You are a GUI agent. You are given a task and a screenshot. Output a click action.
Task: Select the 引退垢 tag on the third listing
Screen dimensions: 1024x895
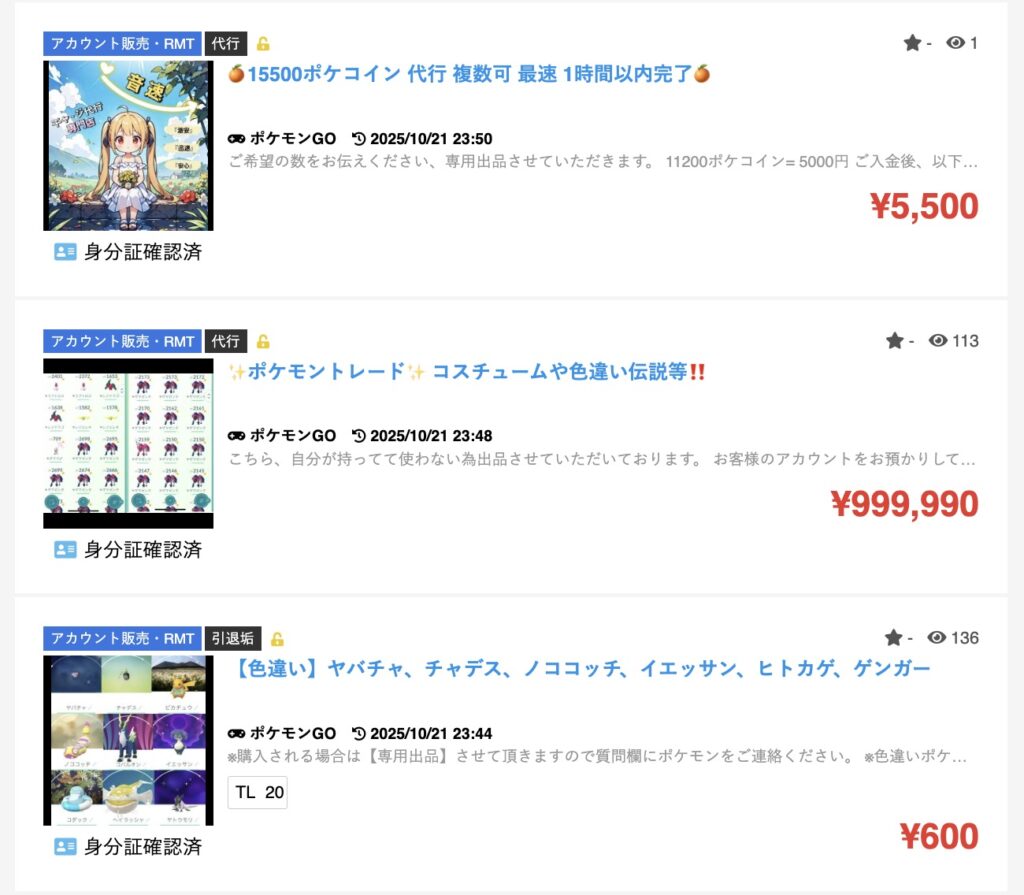(233, 638)
